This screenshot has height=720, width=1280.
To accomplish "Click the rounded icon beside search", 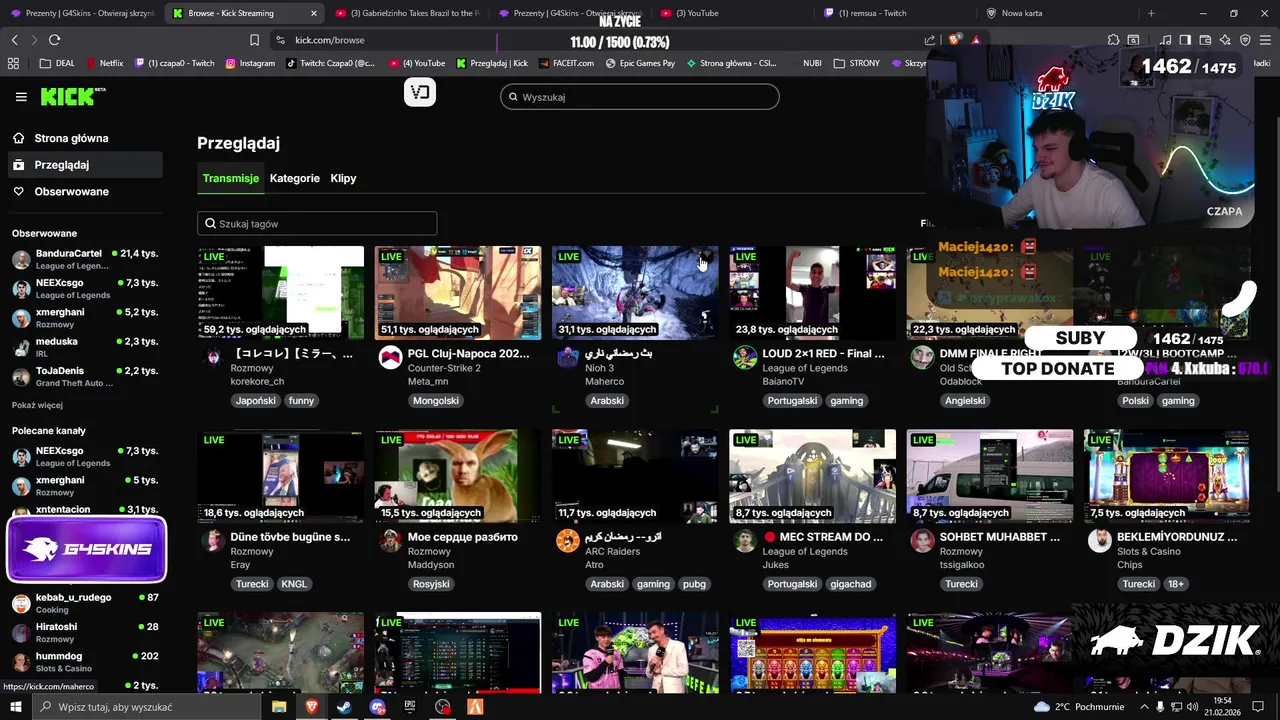I will (420, 92).
